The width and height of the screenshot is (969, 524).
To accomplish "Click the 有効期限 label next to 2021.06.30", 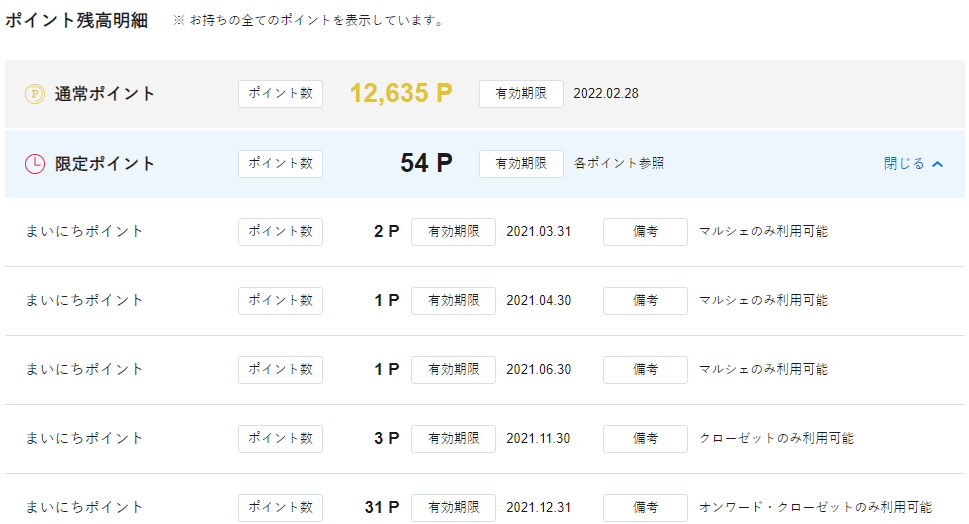I will coord(454,370).
